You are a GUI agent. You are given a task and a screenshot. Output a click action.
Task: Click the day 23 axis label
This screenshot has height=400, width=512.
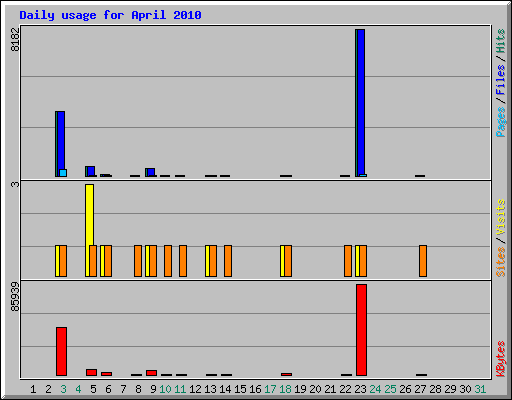point(360,389)
